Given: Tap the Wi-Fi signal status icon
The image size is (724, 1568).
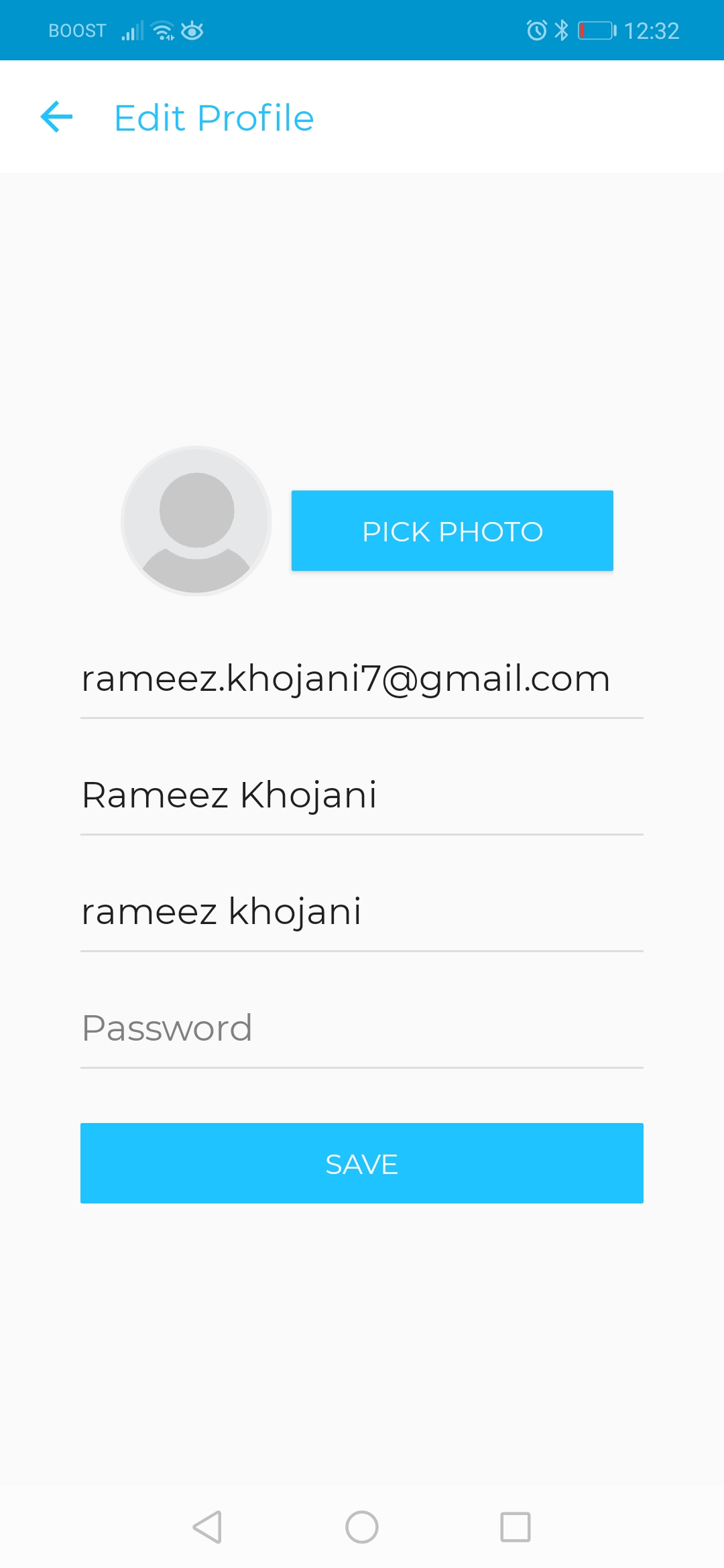Looking at the screenshot, I should coord(163,31).
